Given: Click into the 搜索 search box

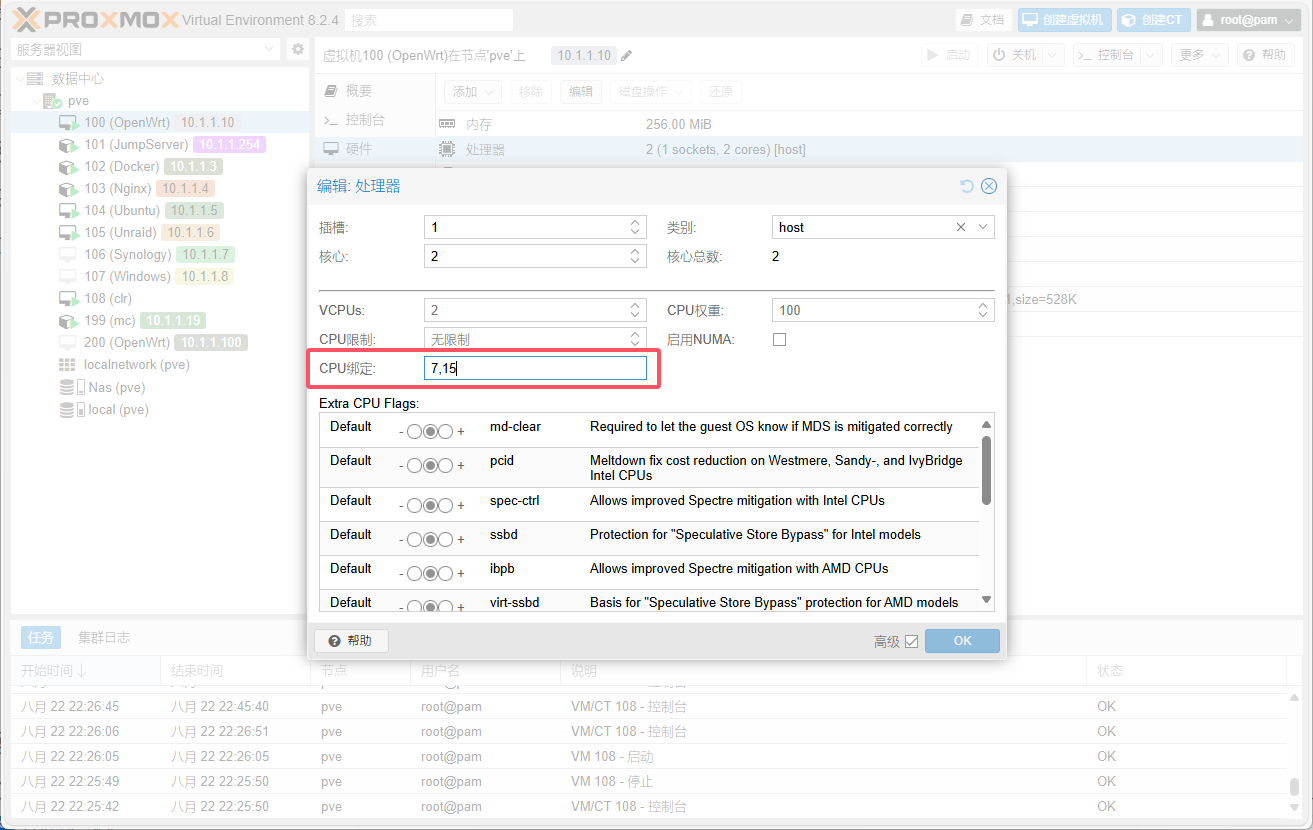Looking at the screenshot, I should (430, 20).
